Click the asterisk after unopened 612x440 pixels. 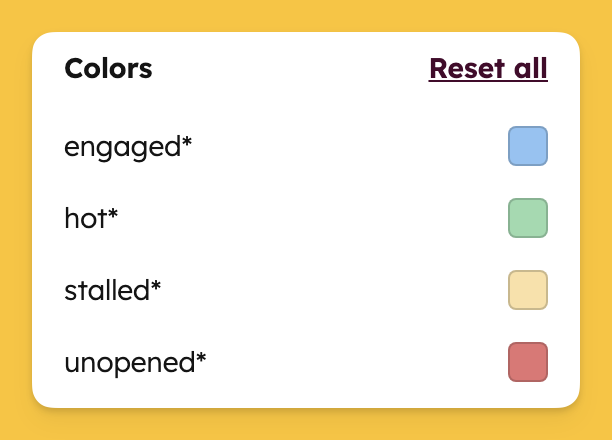[201, 356]
